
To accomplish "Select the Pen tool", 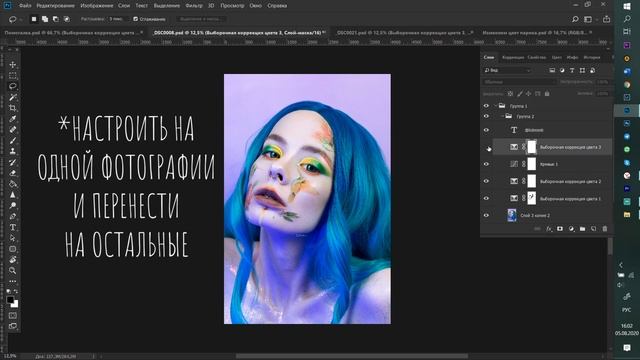I will pos(13,216).
